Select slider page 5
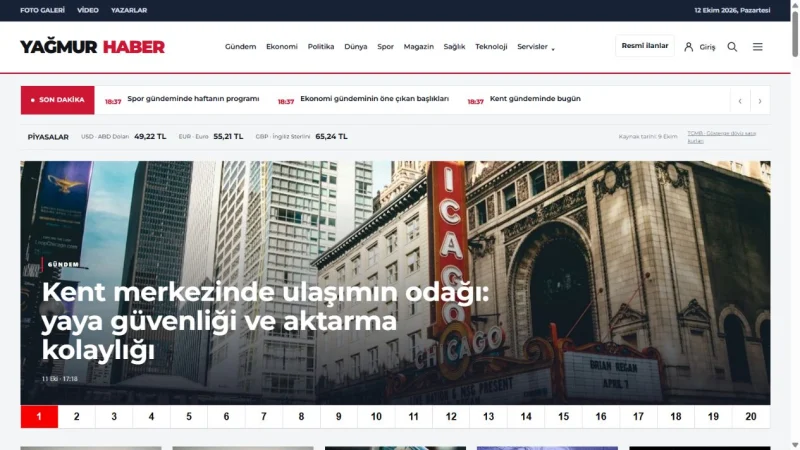Screen dimensions: 800x450 click(x=189, y=417)
